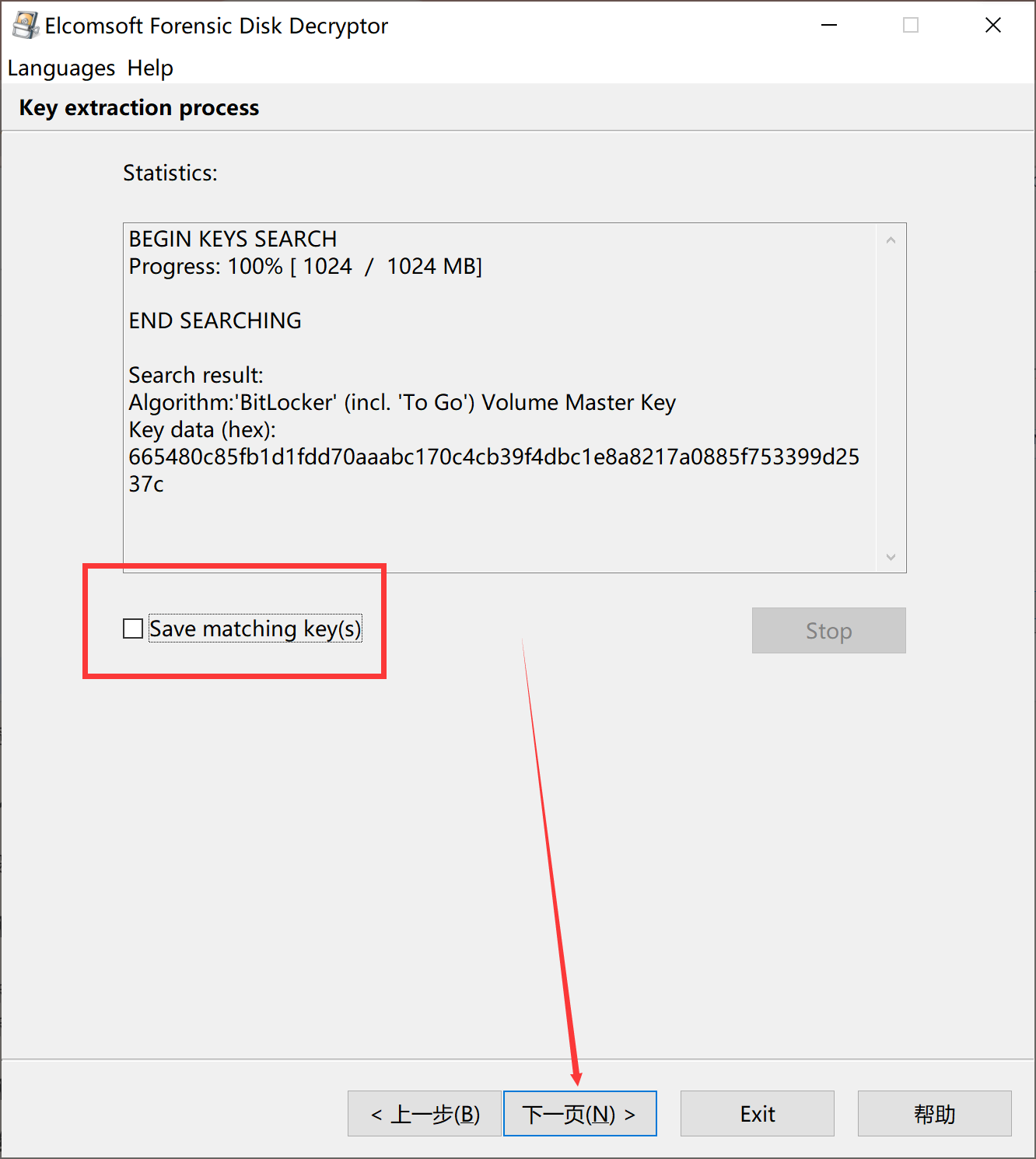The image size is (1036, 1159).
Task: Enable the Save matching key(s) checkbox
Action: click(x=133, y=629)
